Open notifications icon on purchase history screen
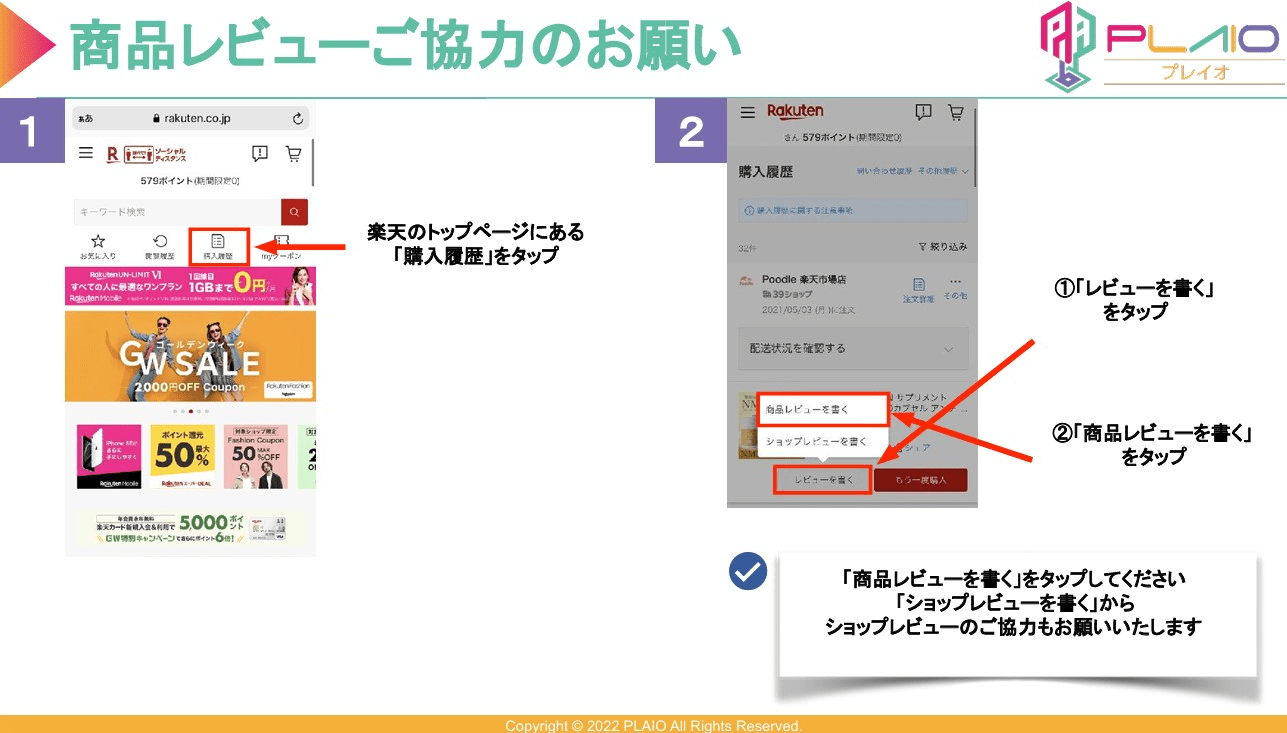Viewport: 1287px width, 733px height. (x=924, y=112)
